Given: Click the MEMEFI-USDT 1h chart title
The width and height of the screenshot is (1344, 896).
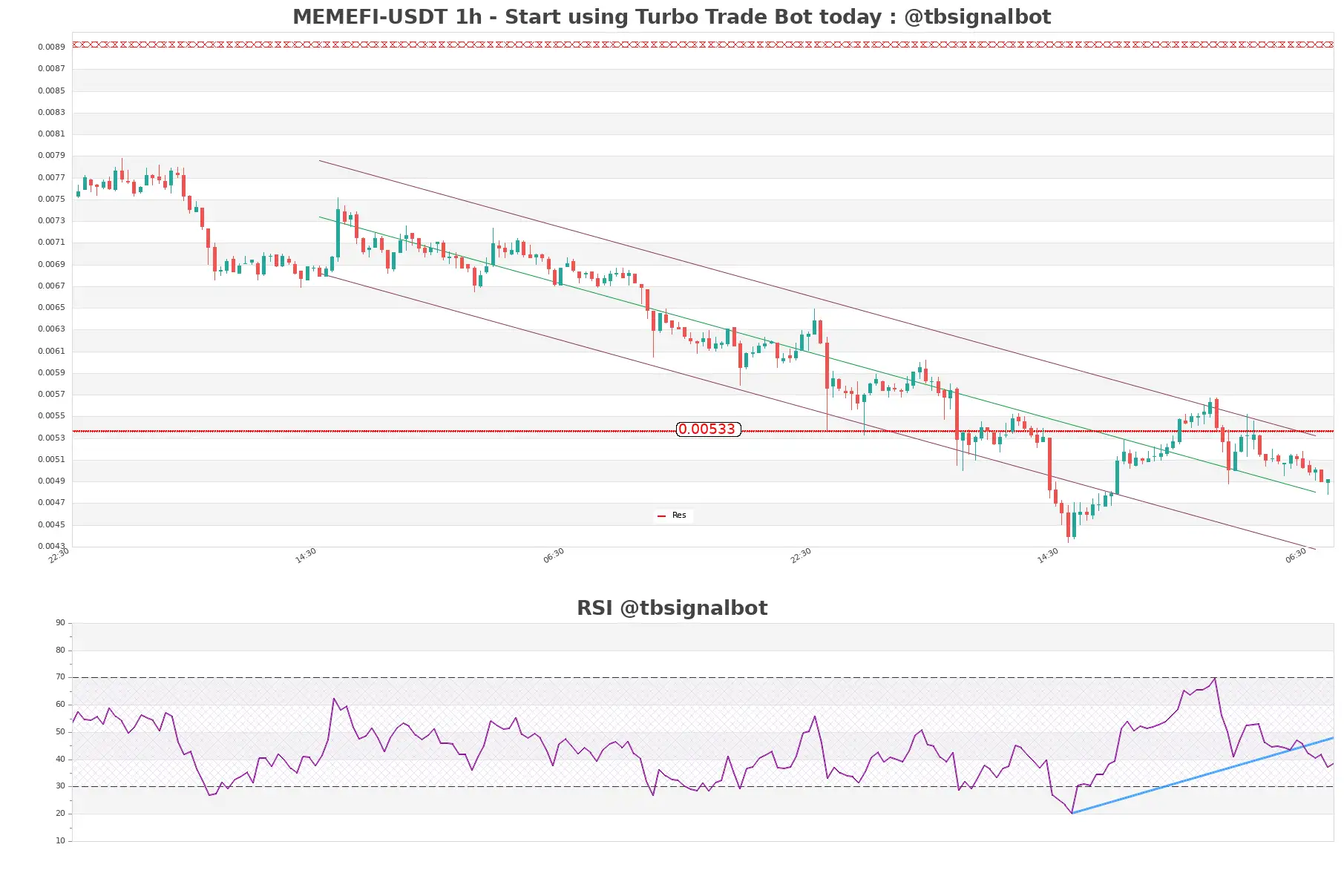Looking at the screenshot, I should (x=672, y=16).
